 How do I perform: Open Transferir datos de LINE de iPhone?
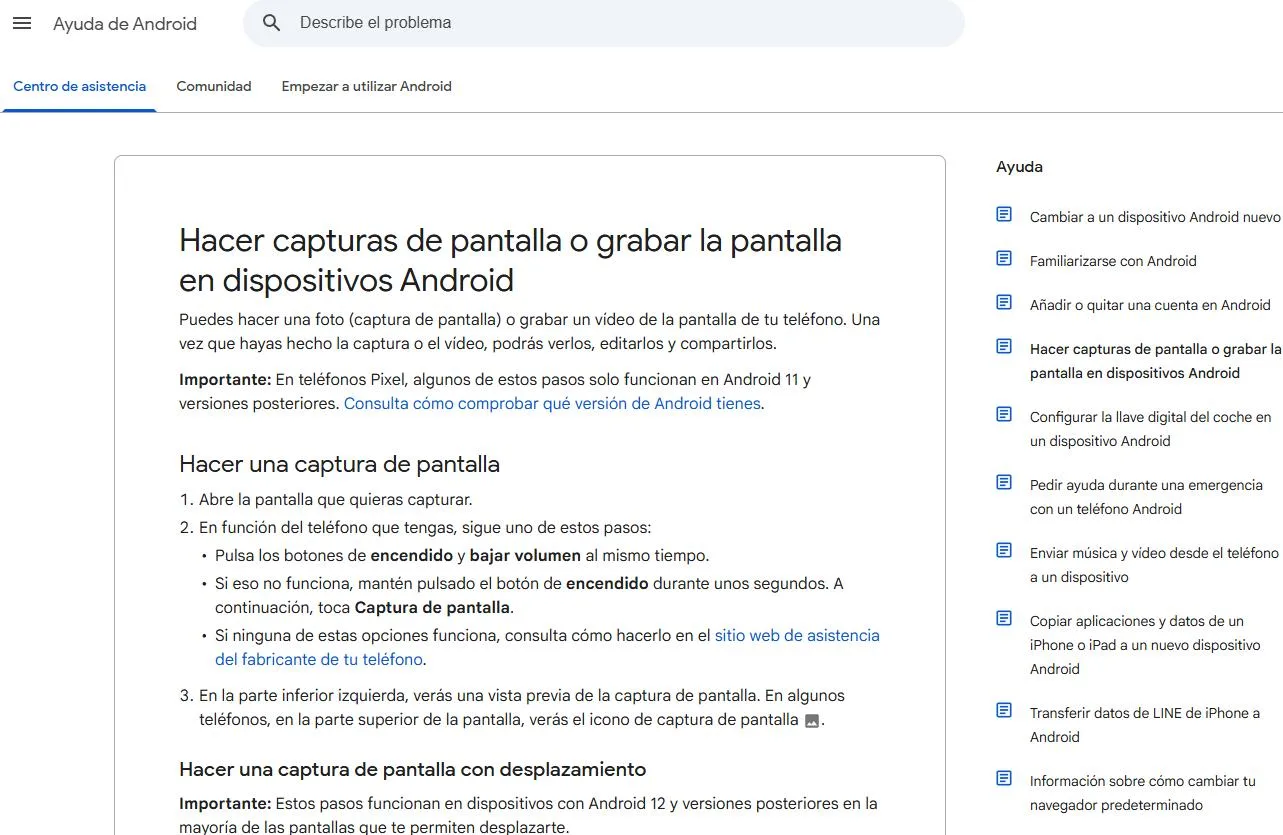coord(1145,725)
